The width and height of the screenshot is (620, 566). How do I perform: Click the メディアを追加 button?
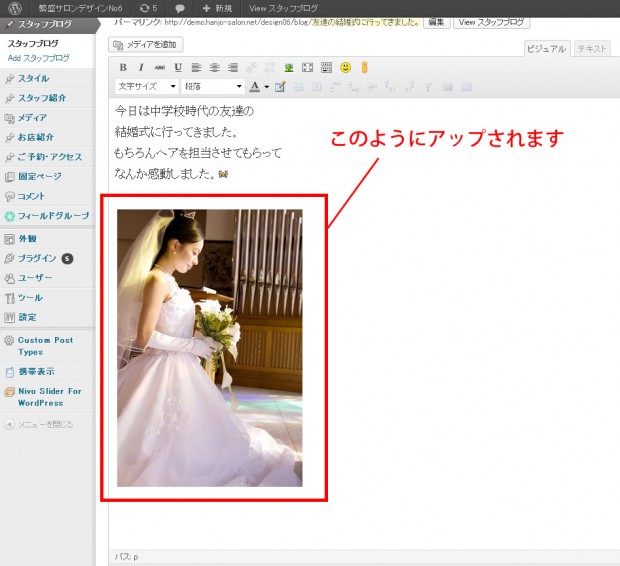(146, 45)
